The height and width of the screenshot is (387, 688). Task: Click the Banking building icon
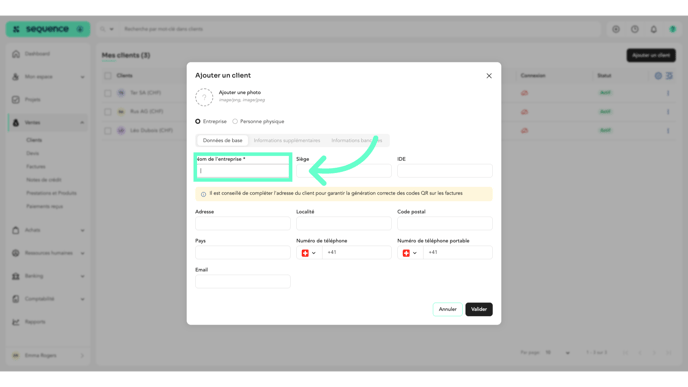click(16, 276)
